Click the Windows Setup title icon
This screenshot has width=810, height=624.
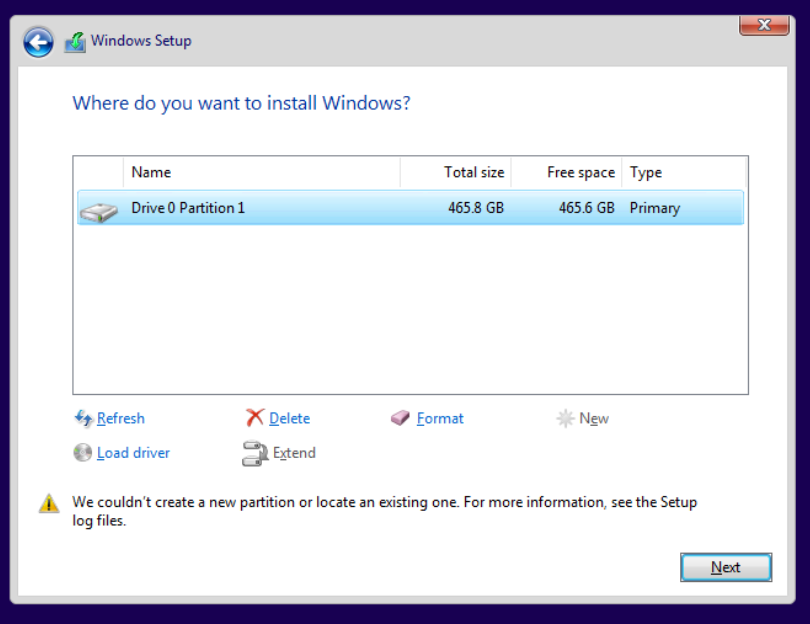coord(75,42)
